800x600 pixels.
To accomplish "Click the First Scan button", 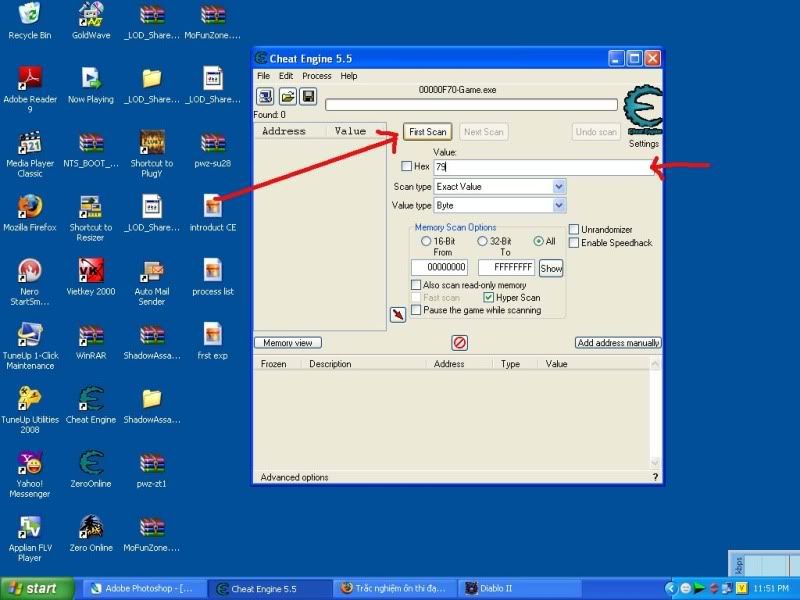I will [x=428, y=132].
